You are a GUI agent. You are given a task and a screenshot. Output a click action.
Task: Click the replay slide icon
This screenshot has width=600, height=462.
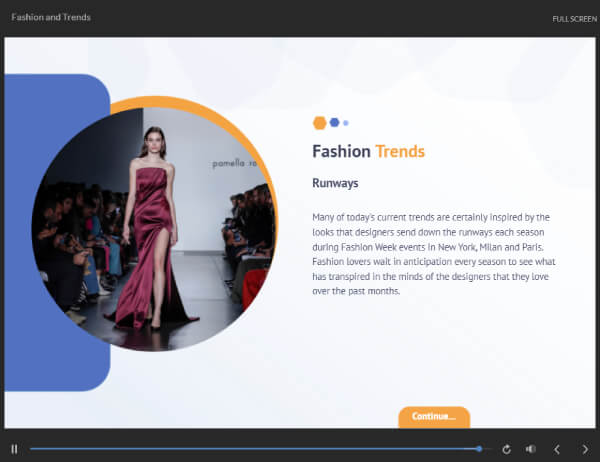pos(506,449)
